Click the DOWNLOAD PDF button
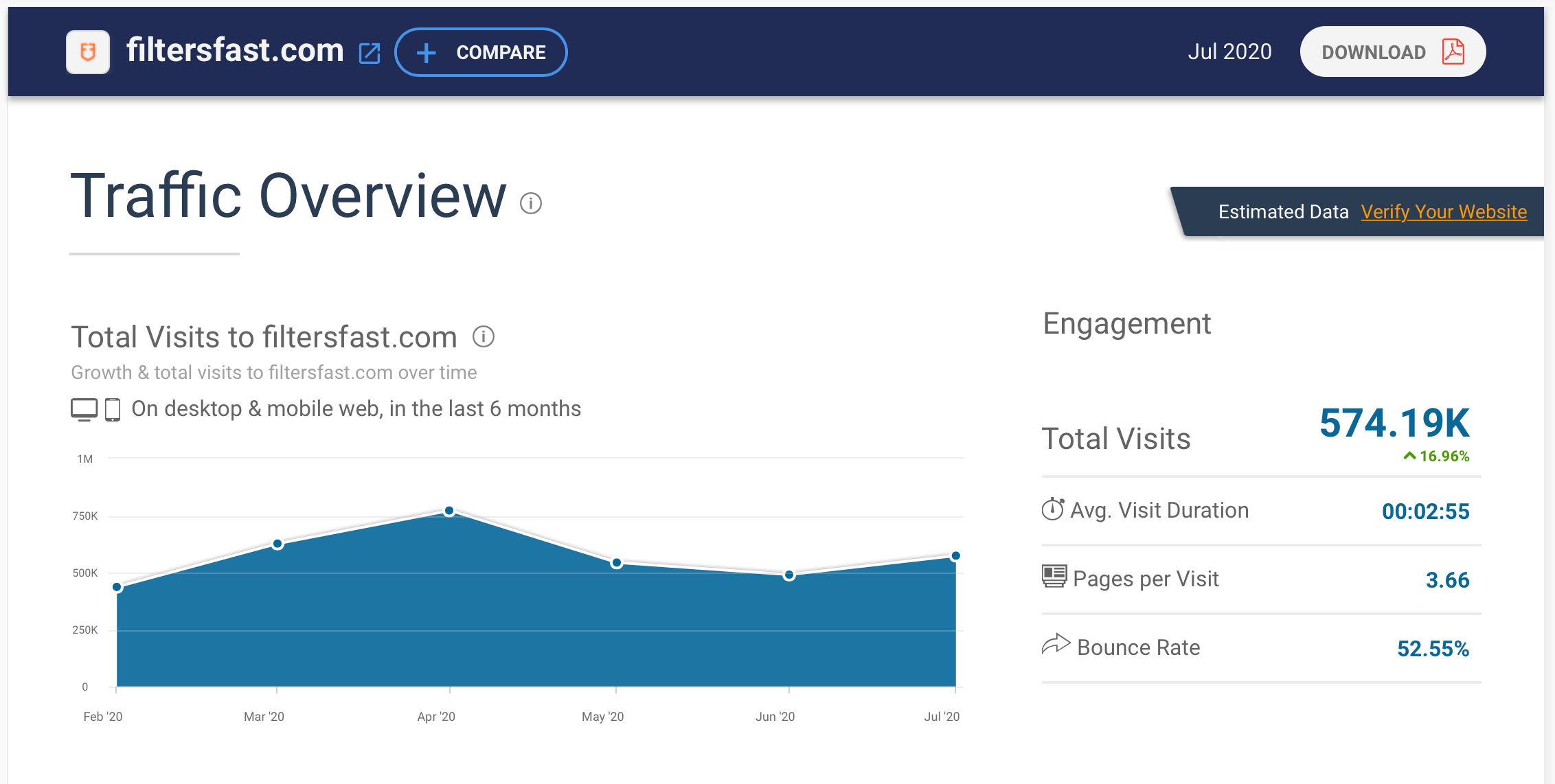The width and height of the screenshot is (1555, 784). tap(1393, 52)
